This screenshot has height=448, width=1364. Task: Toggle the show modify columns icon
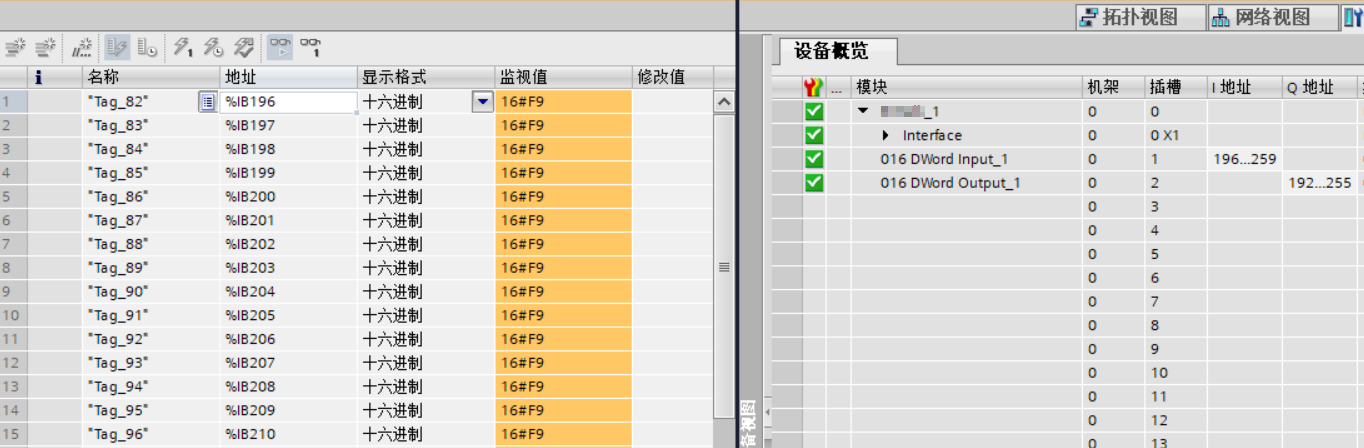click(x=117, y=46)
